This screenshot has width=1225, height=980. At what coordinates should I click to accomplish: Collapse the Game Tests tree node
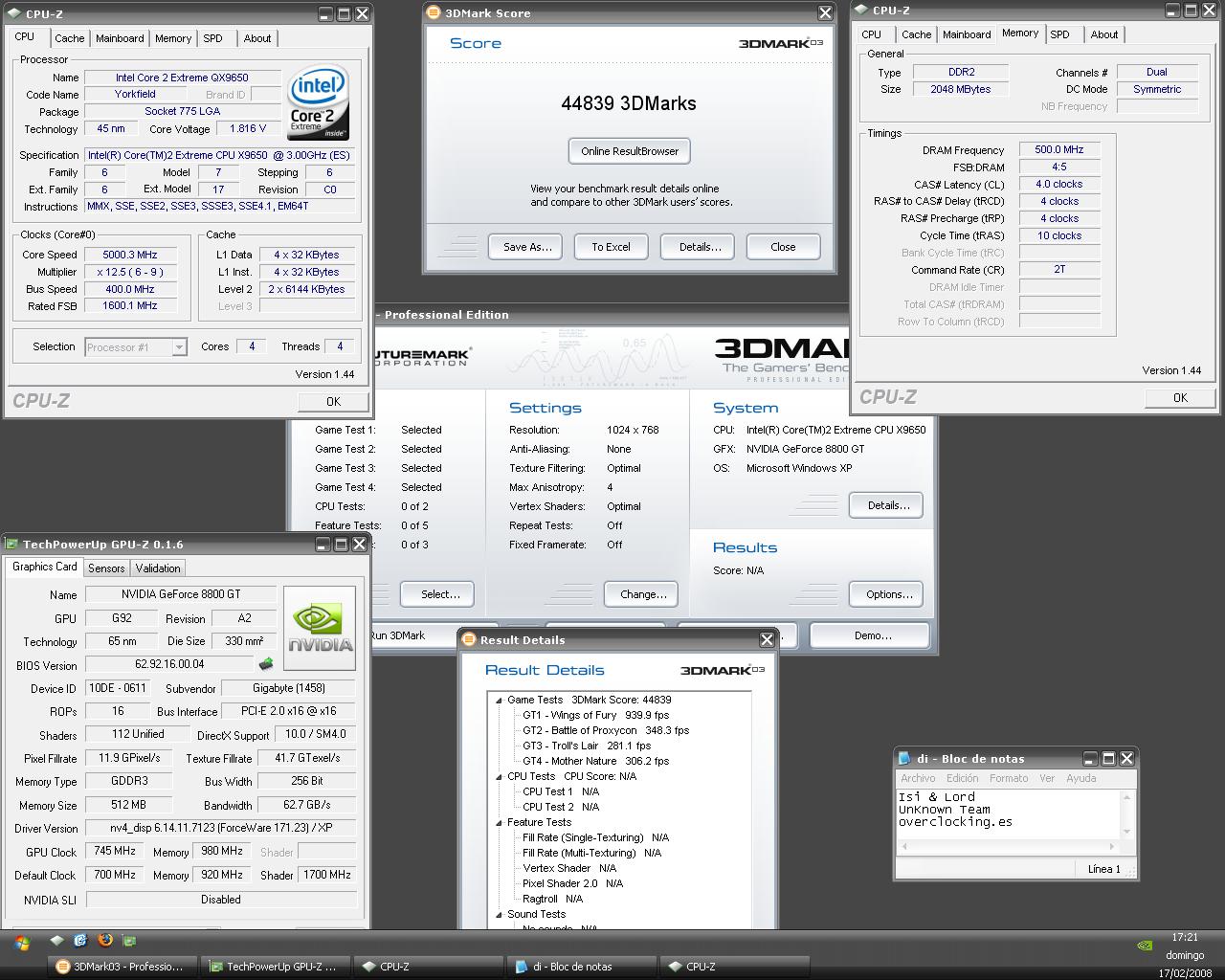tap(499, 700)
